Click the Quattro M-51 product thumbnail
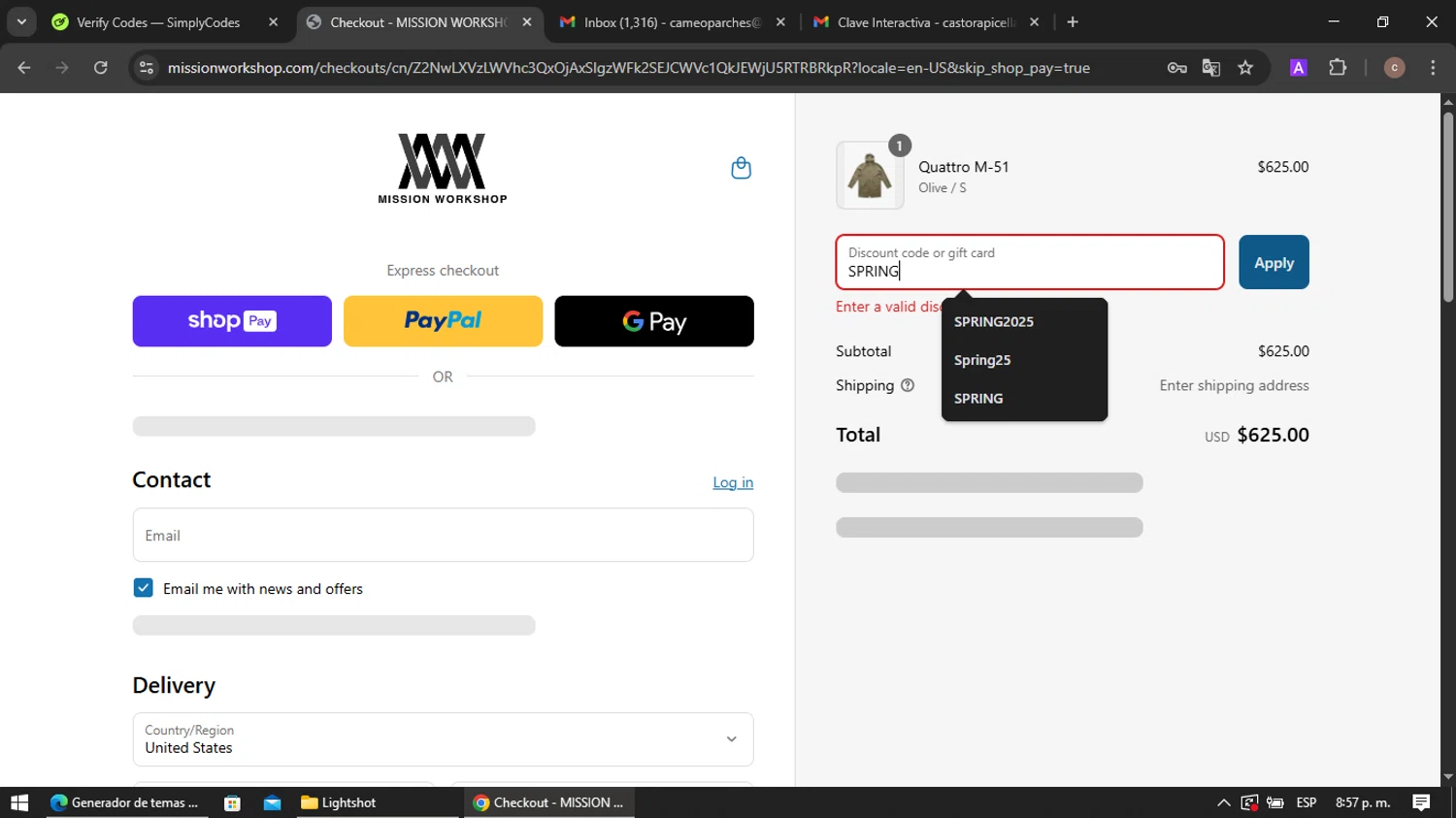Image resolution: width=1456 pixels, height=818 pixels. [x=870, y=176]
